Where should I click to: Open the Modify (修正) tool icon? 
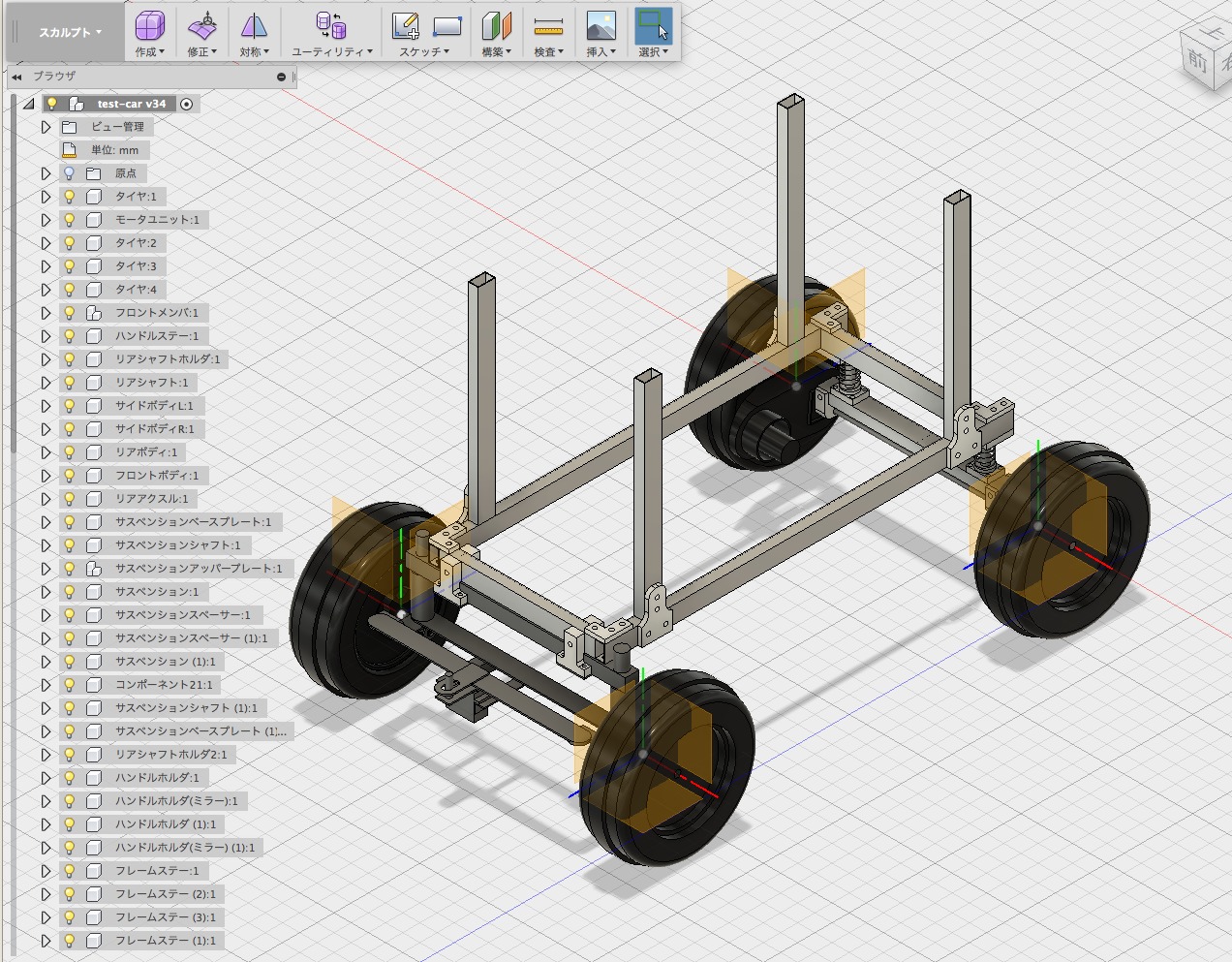pos(201,27)
